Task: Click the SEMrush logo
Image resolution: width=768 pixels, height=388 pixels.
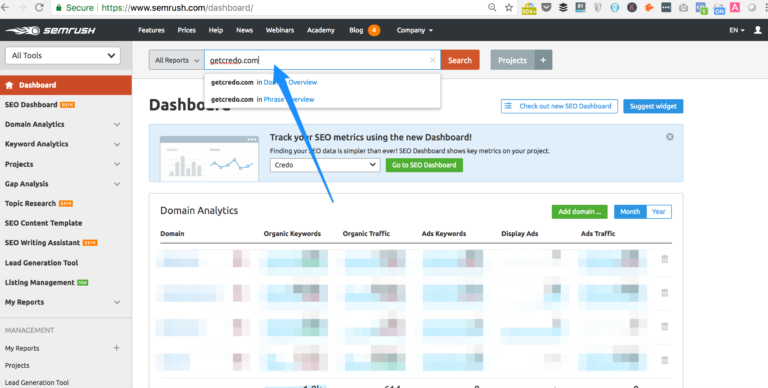Action: coord(50,30)
